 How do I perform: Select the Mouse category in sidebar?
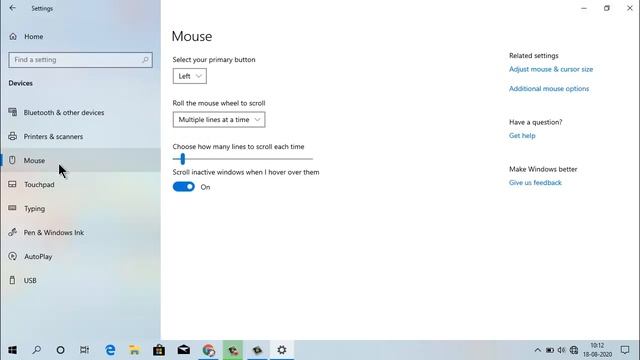pyautogui.click(x=80, y=160)
